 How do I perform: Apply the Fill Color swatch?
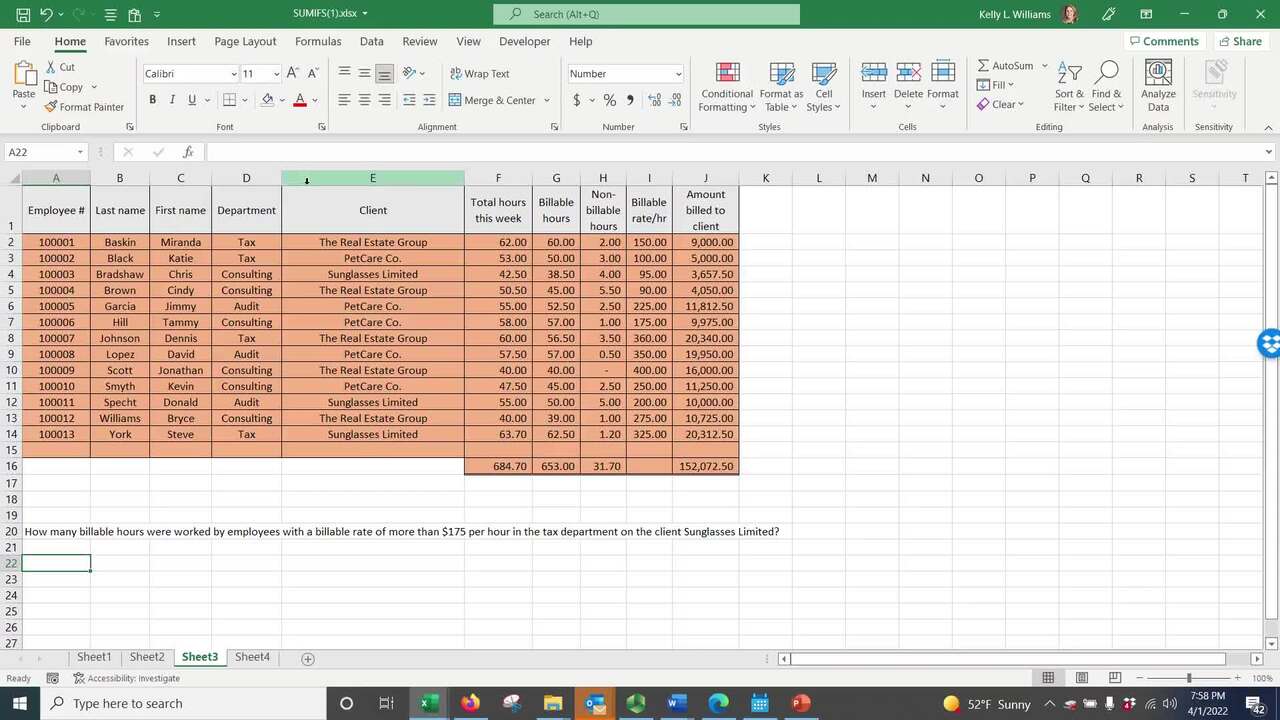tap(267, 100)
